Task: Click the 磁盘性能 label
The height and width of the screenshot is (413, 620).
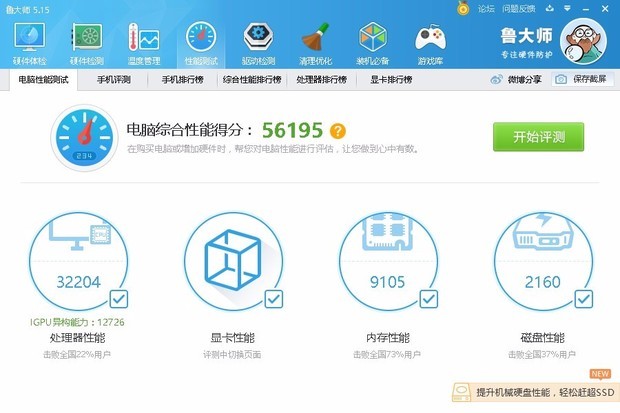Action: click(x=542, y=337)
